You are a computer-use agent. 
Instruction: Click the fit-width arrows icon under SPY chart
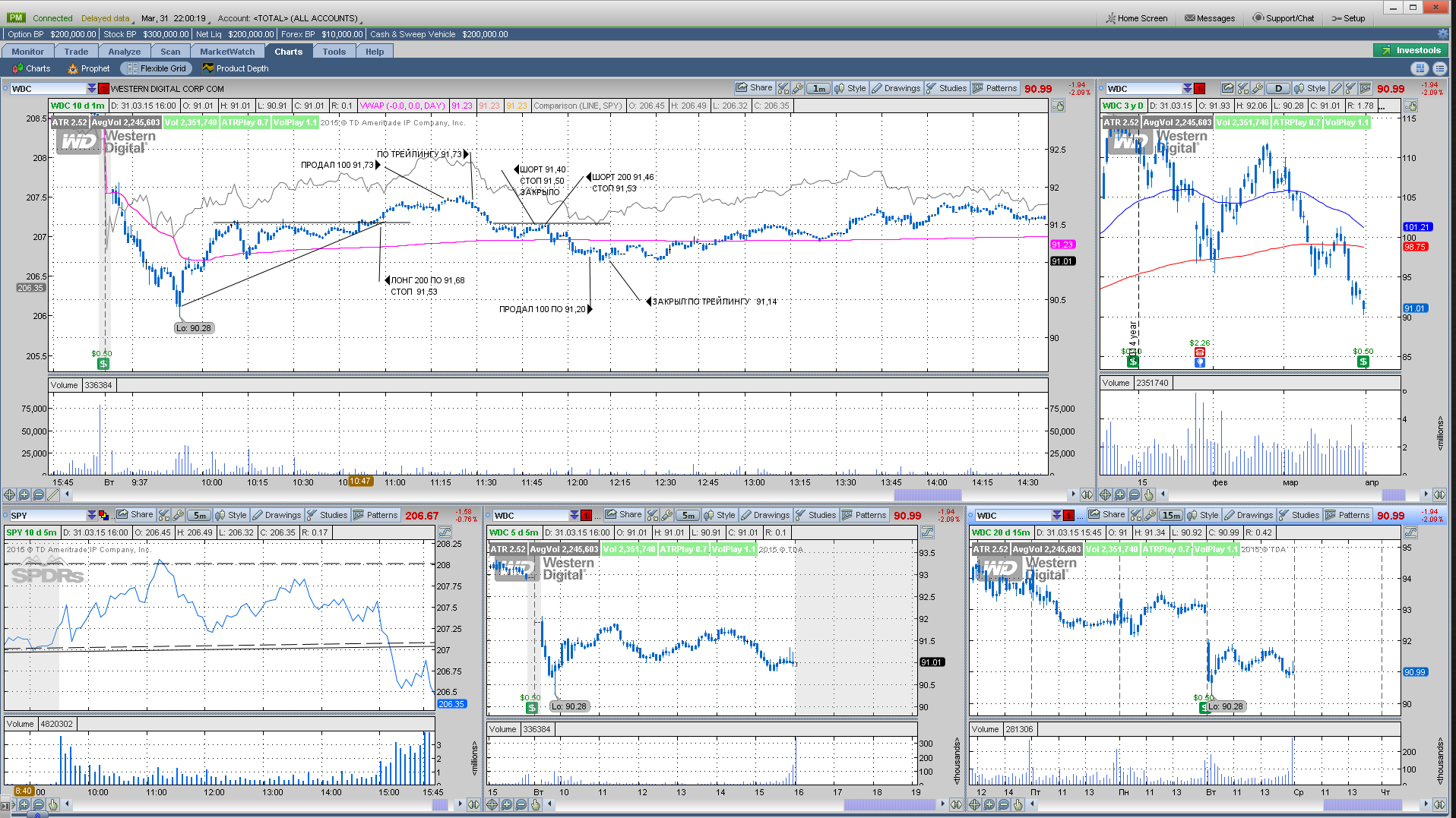(473, 804)
